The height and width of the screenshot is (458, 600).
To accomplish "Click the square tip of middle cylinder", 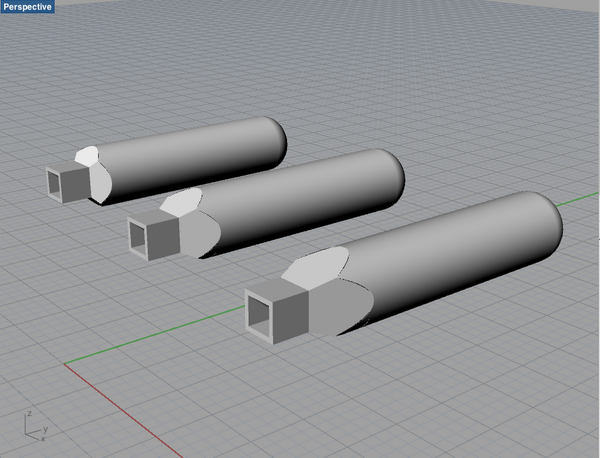I will click(x=153, y=234).
